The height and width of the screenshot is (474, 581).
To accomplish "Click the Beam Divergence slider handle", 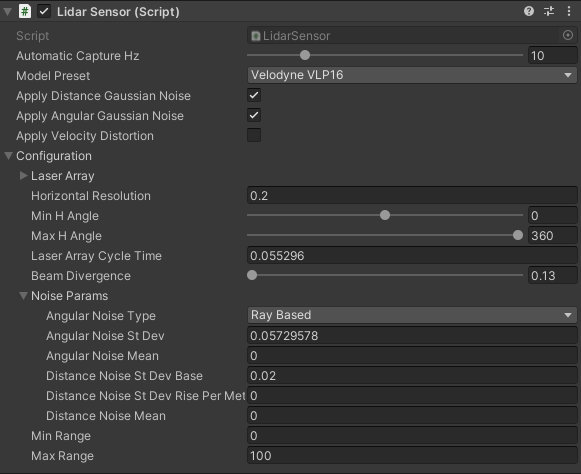I will [x=252, y=275].
